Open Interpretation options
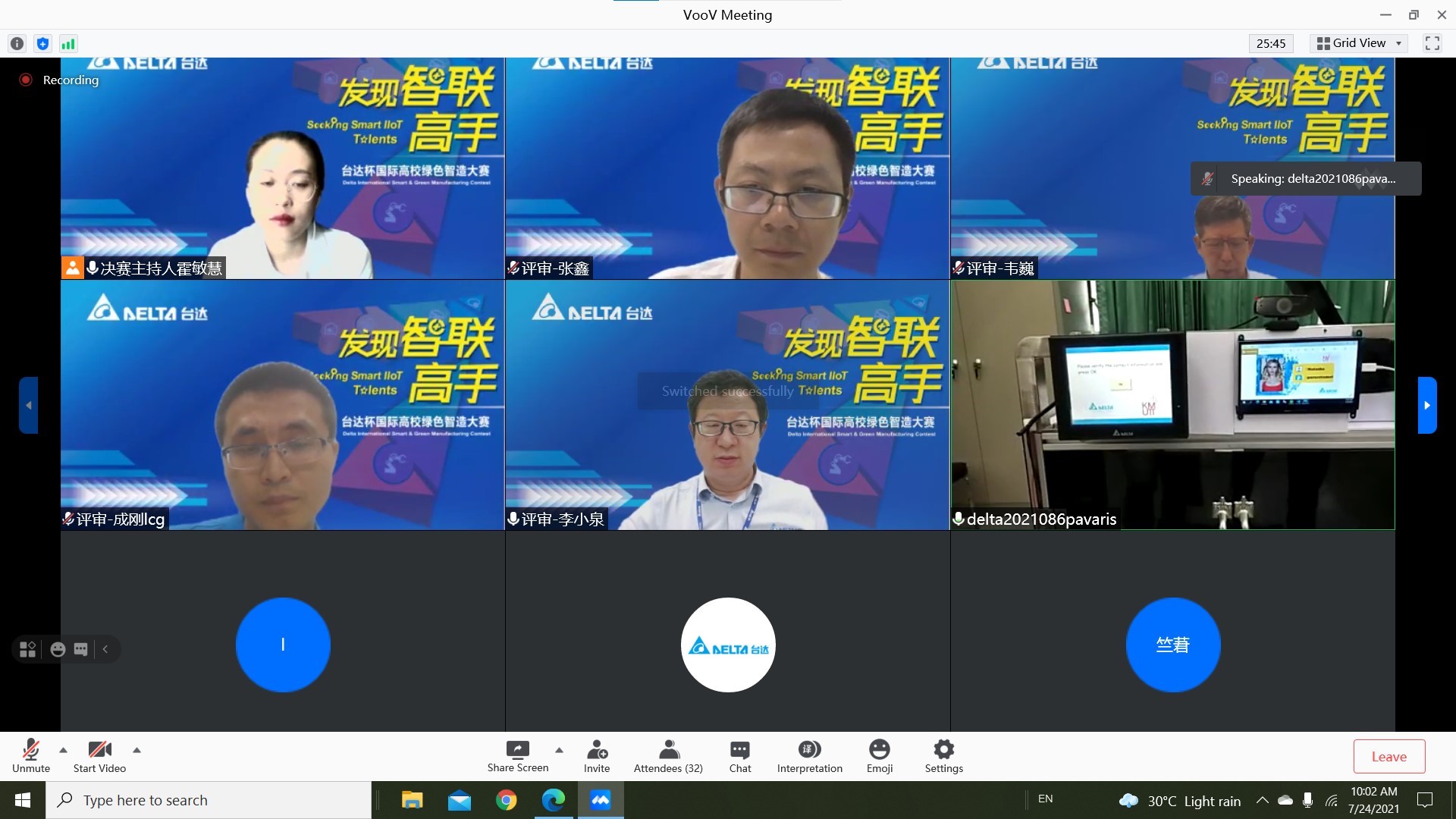This screenshot has width=1456, height=819. (x=809, y=756)
